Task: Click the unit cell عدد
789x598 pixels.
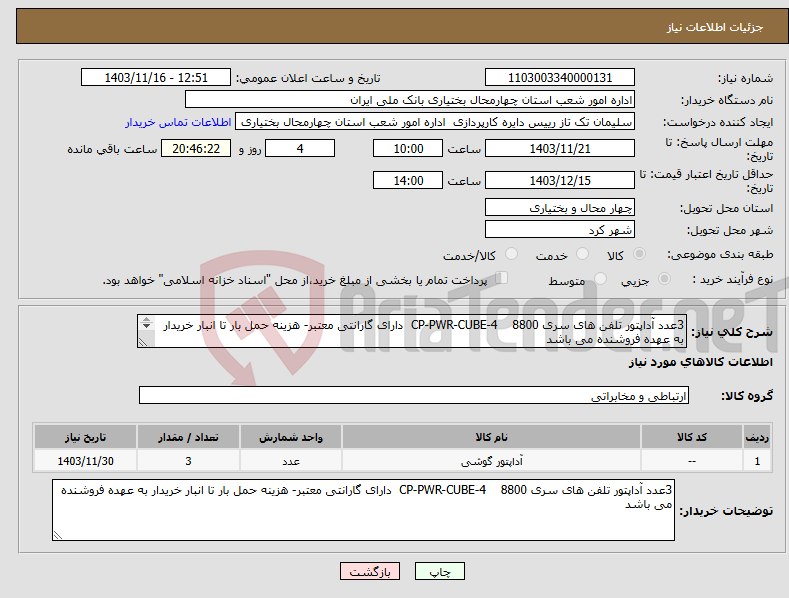Action: pos(291,461)
